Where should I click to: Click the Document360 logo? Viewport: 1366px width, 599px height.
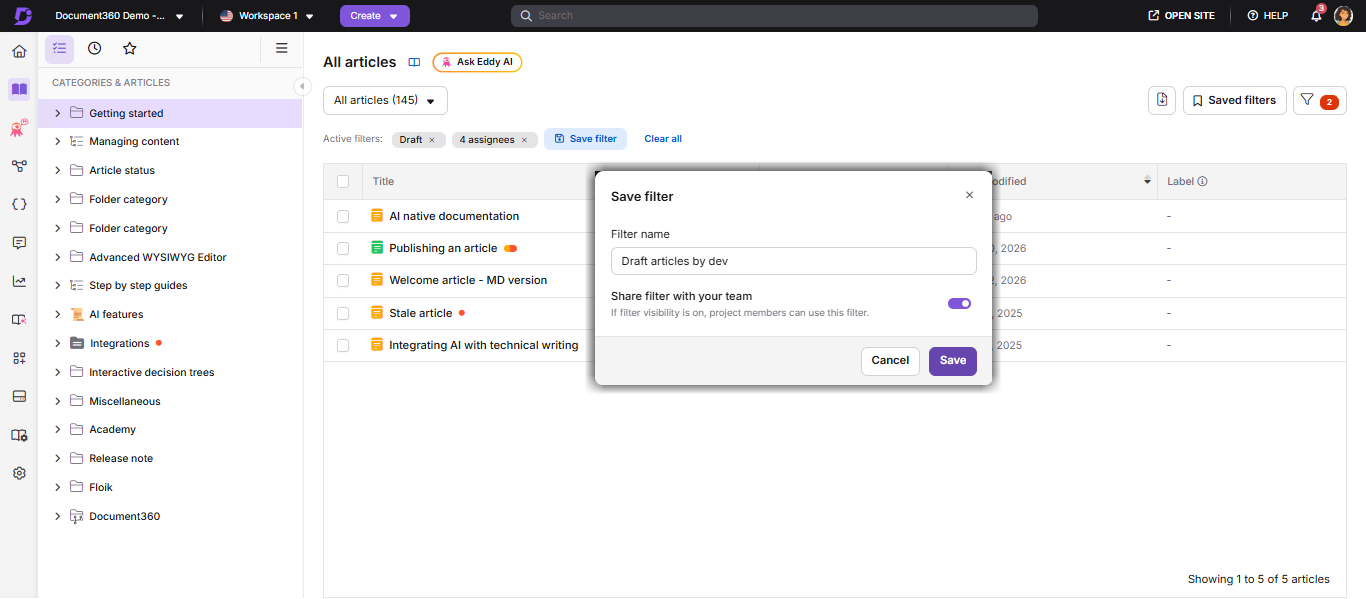tap(22, 16)
